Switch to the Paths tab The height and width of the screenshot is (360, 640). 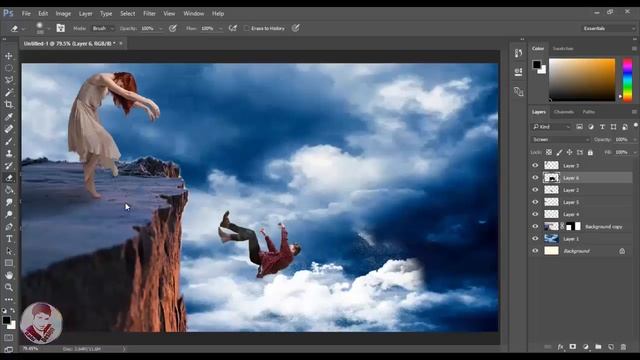[x=588, y=112]
